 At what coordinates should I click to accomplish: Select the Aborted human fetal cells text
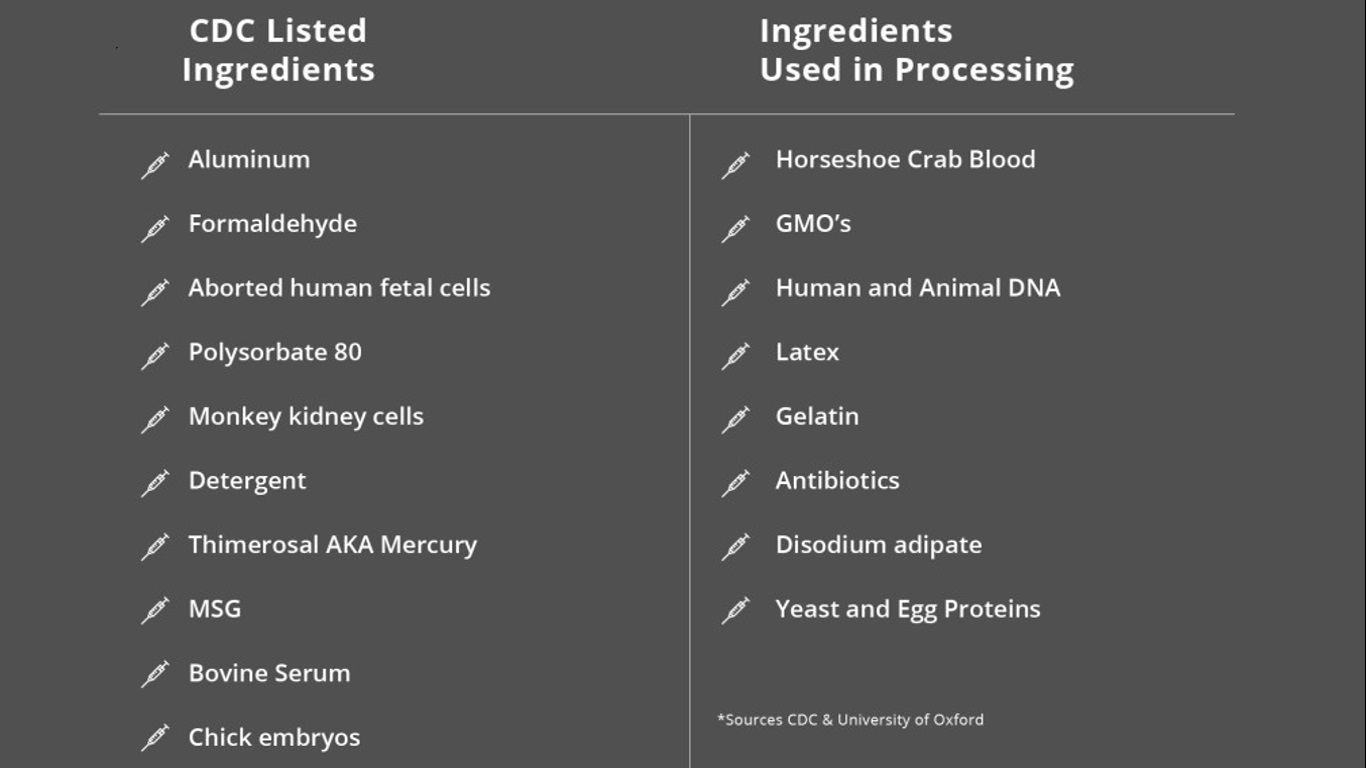pyautogui.click(x=339, y=288)
